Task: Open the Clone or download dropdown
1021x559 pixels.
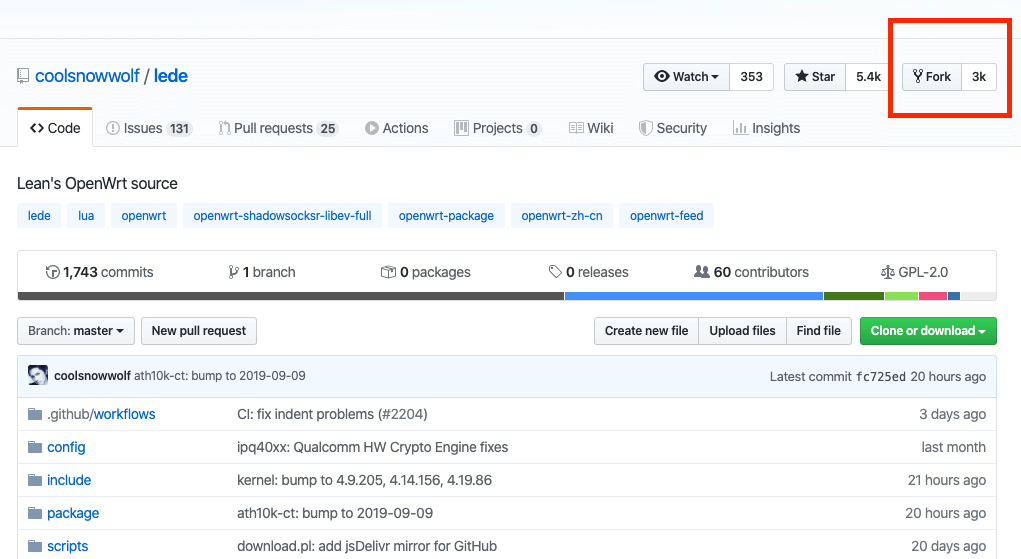Action: click(x=927, y=331)
